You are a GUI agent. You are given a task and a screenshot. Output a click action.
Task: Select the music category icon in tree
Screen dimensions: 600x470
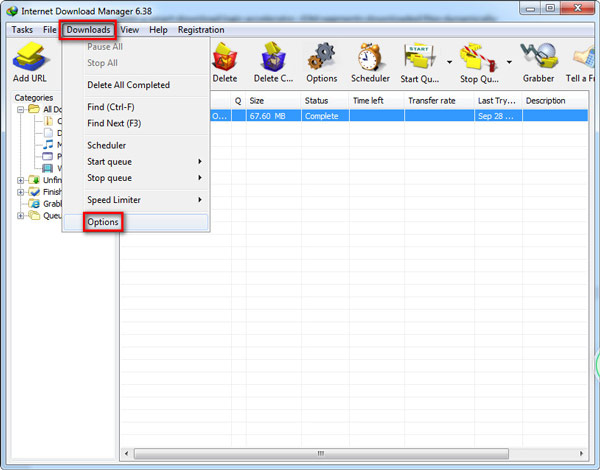(x=48, y=144)
